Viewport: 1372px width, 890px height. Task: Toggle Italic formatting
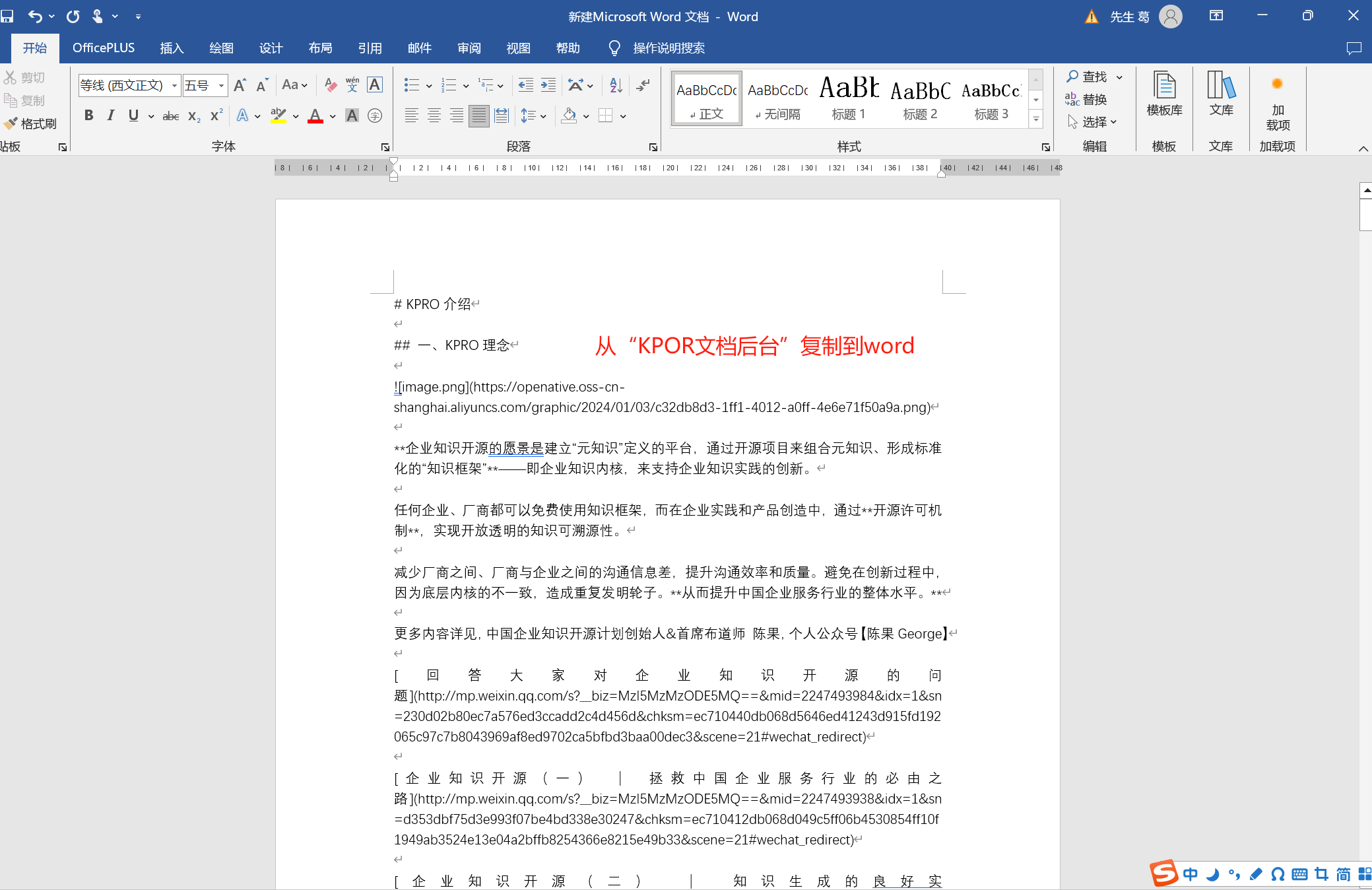point(111,116)
